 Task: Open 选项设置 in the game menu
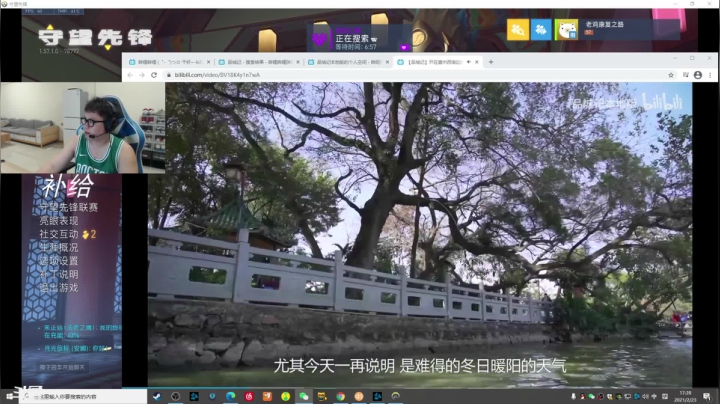click(x=59, y=261)
